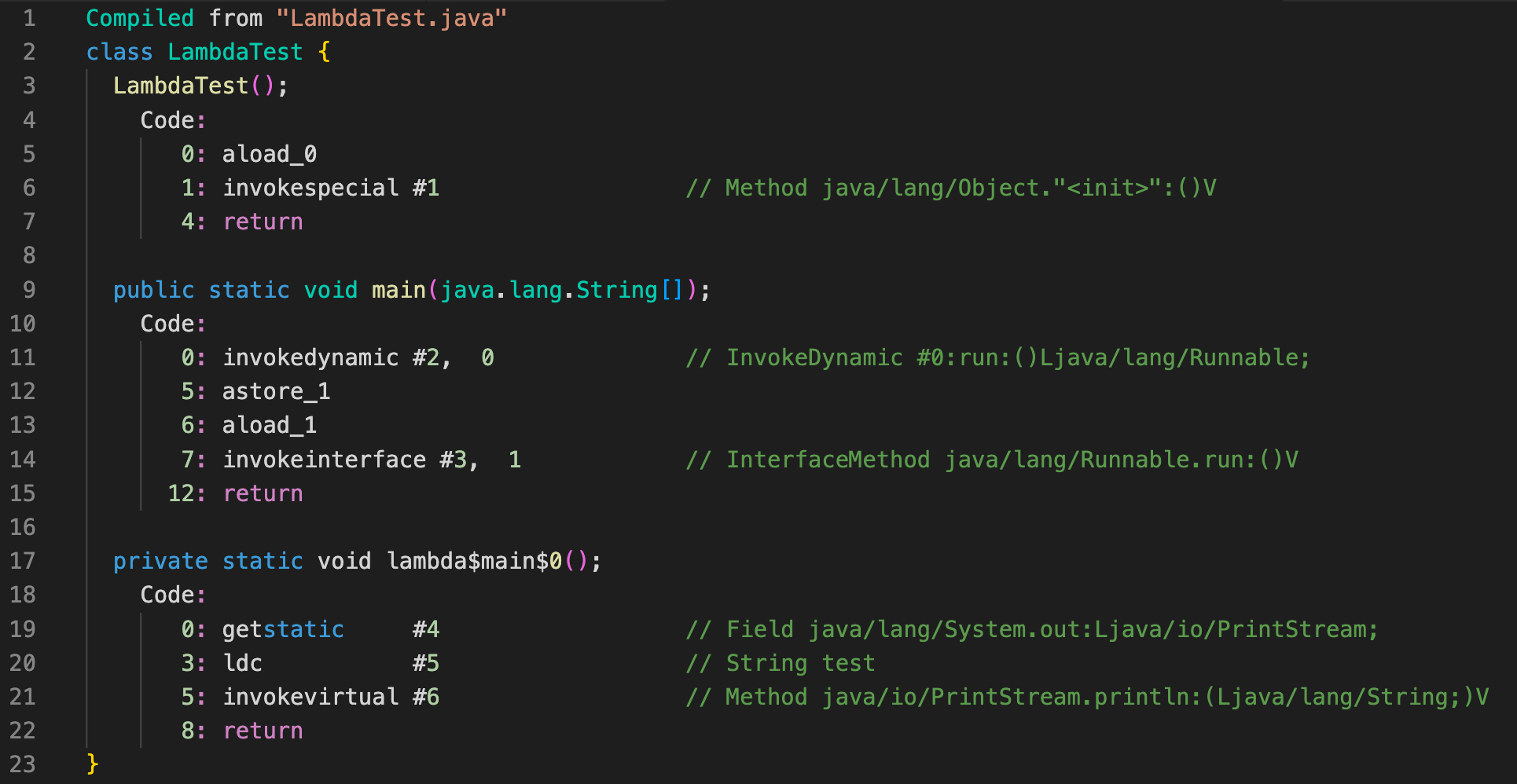Click line number 9 in the gutter
1517x784 pixels.
tap(29, 290)
